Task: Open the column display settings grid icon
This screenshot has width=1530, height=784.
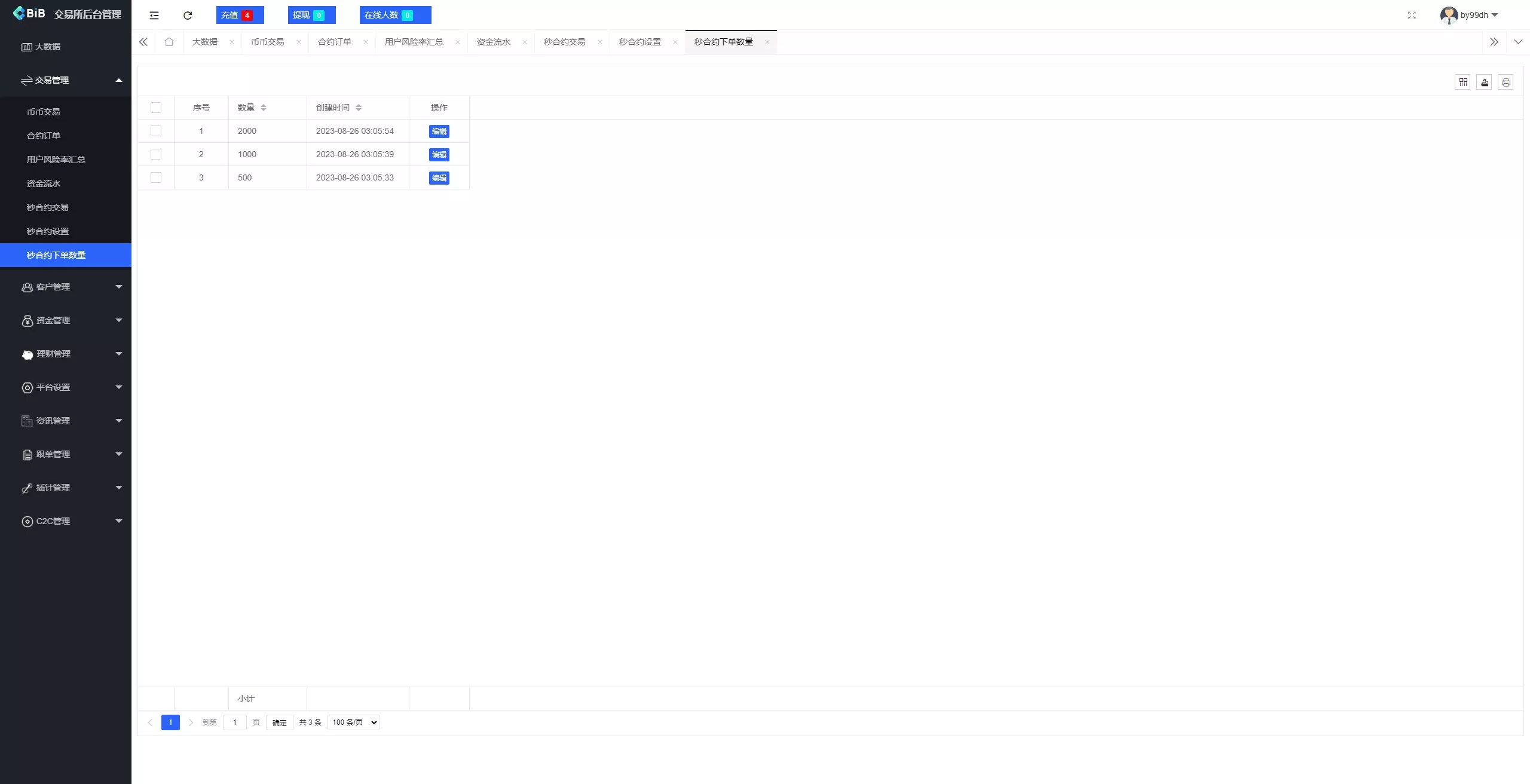Action: 1462,82
